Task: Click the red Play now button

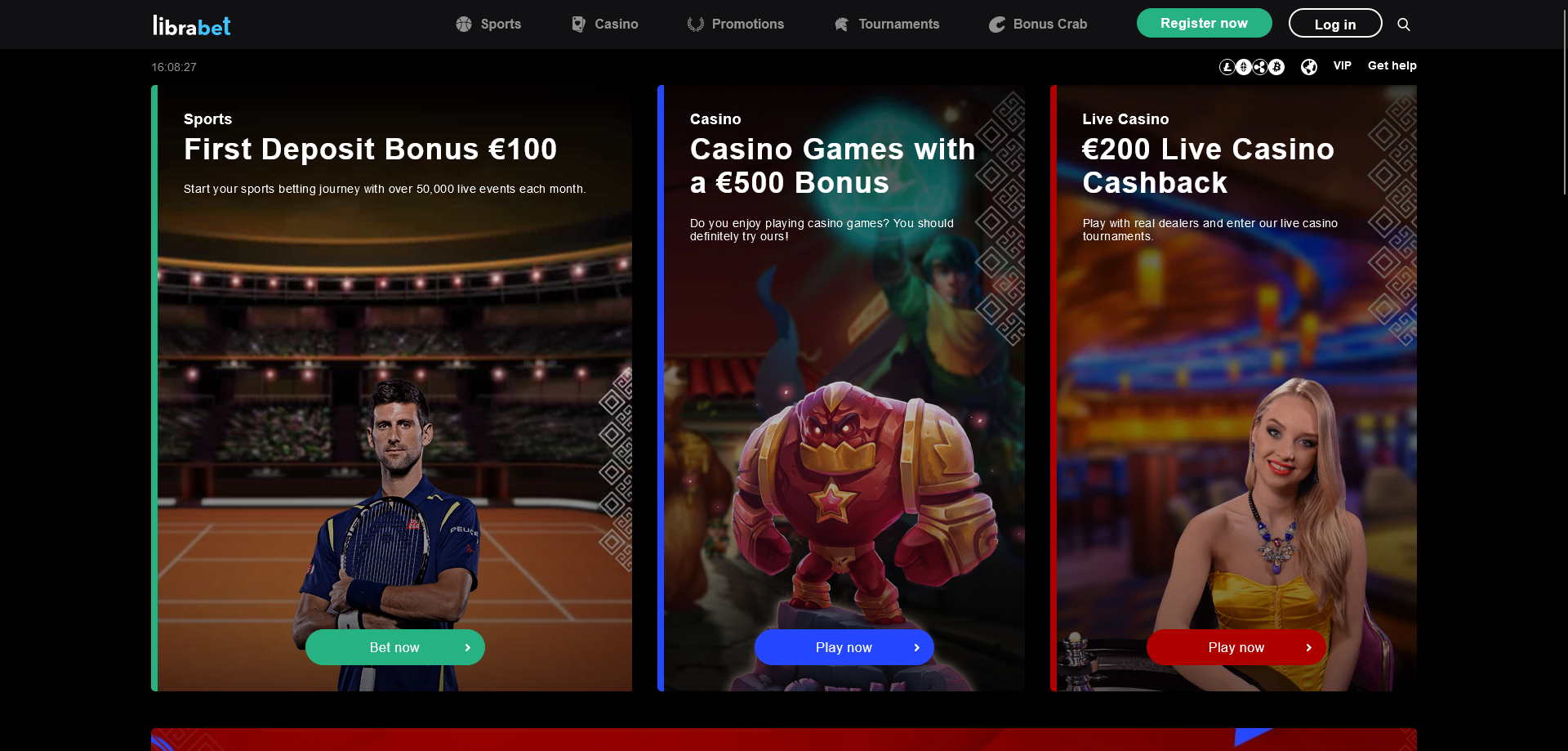Action: coord(1236,647)
